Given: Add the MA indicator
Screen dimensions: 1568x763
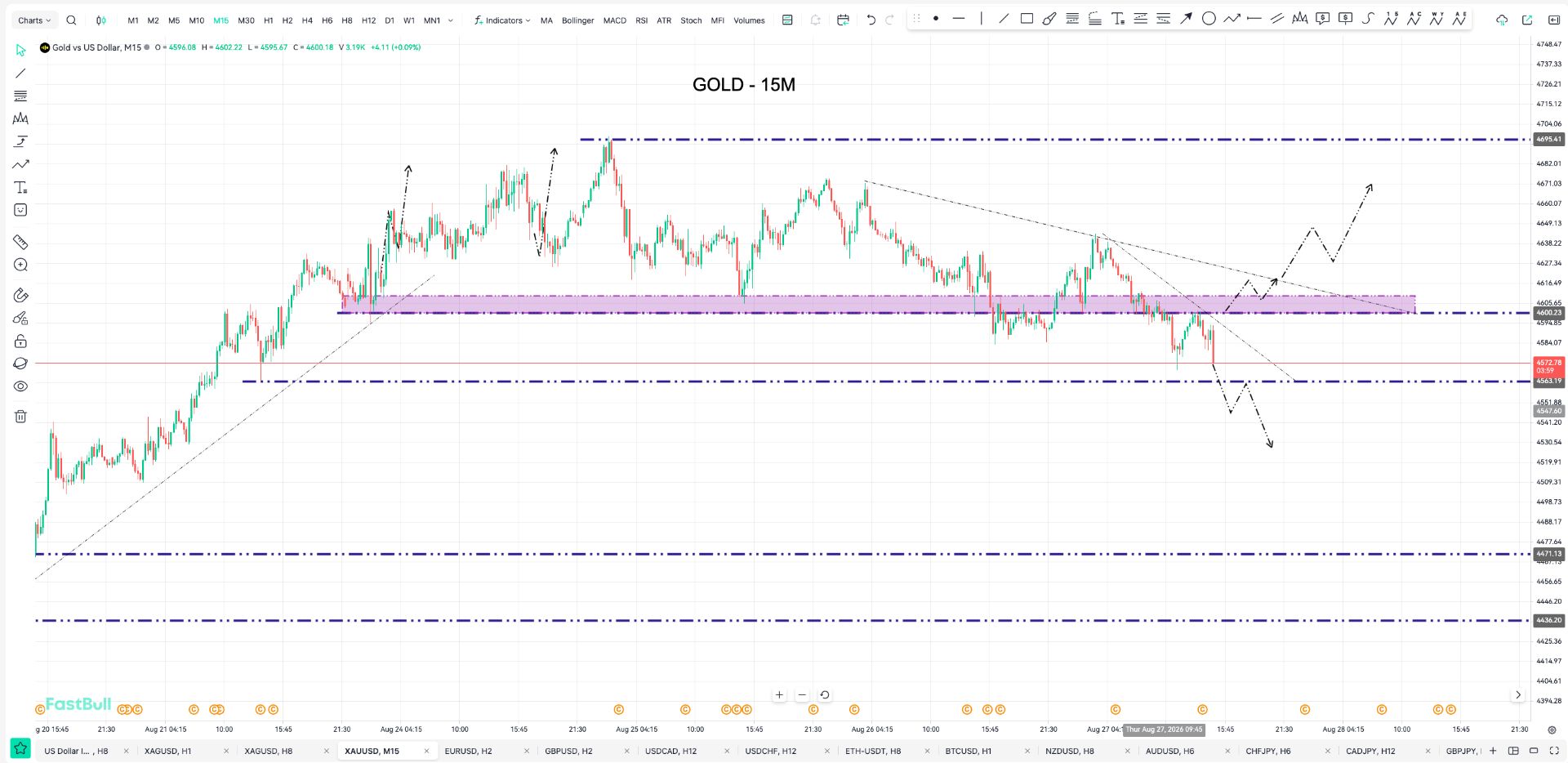Looking at the screenshot, I should click(x=546, y=20).
